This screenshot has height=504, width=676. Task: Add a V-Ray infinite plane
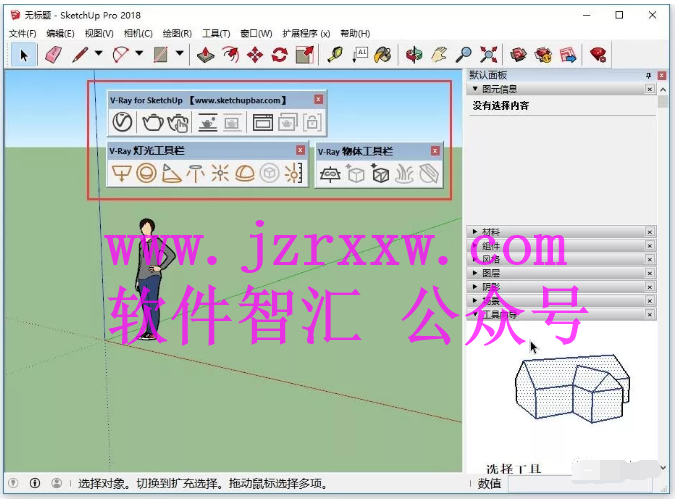click(330, 174)
